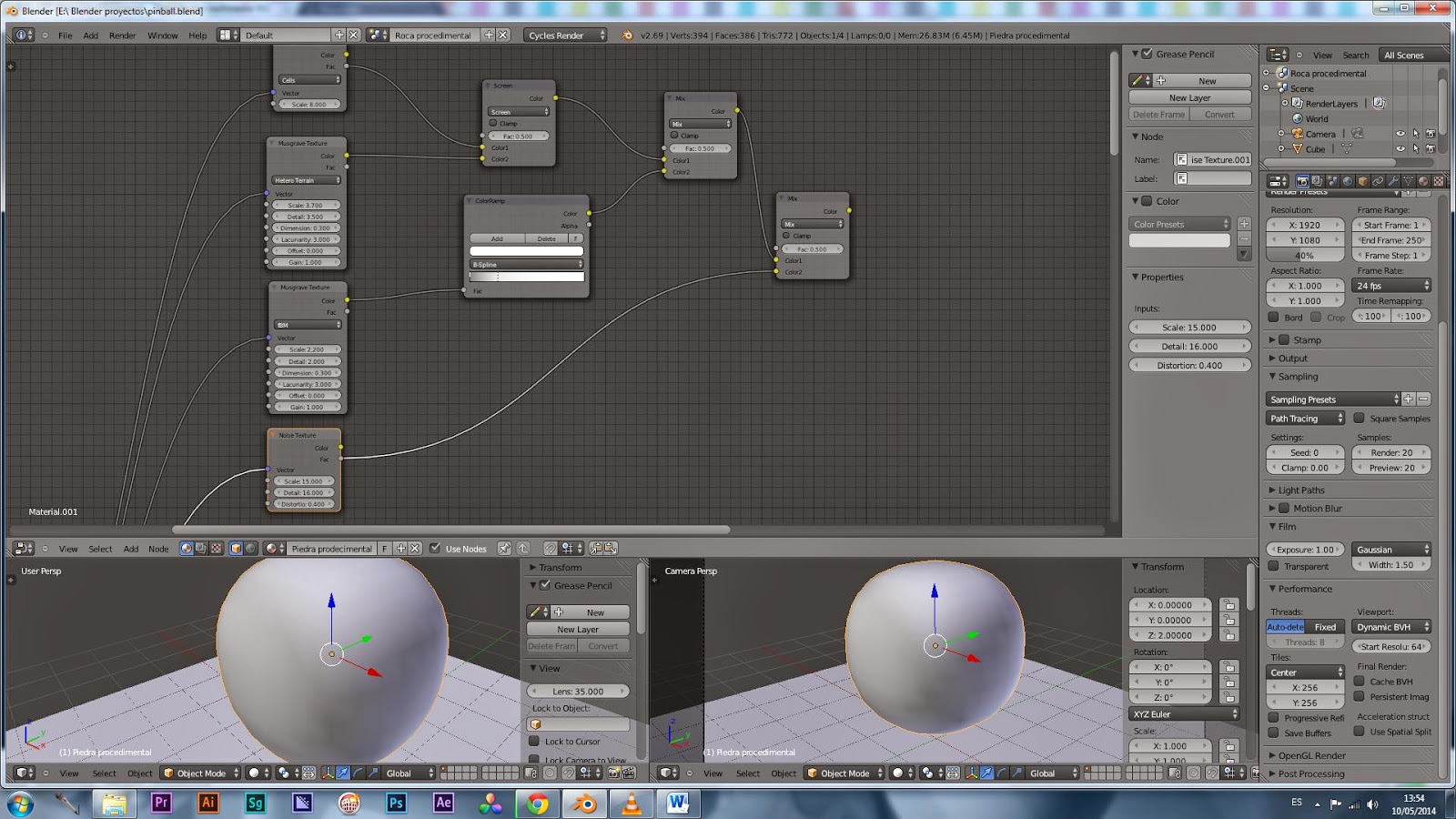Select the Material properties sphere icon
The image size is (1456, 819).
(x=1422, y=182)
